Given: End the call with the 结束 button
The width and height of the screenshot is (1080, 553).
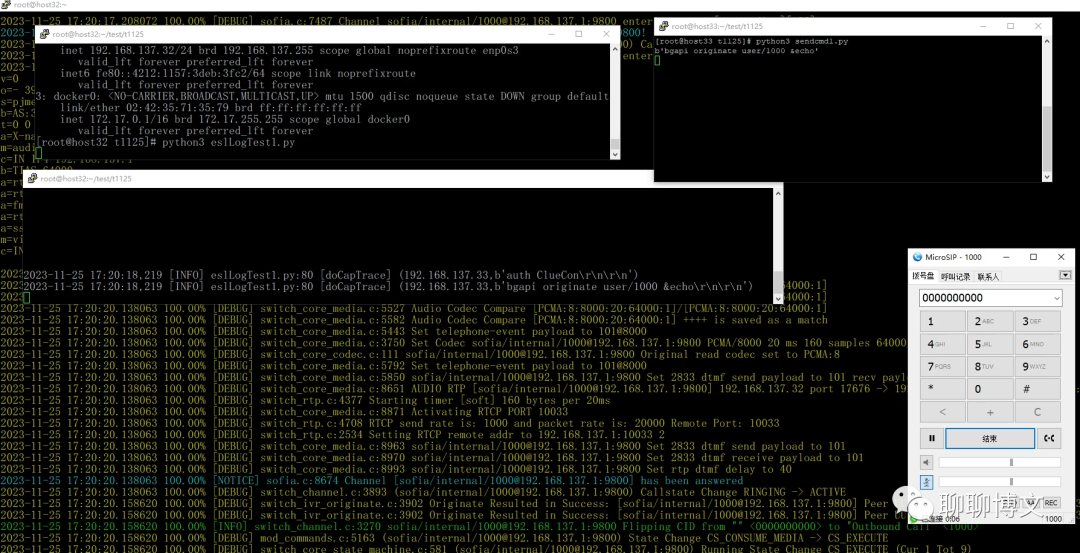Looking at the screenshot, I should click(x=990, y=438).
